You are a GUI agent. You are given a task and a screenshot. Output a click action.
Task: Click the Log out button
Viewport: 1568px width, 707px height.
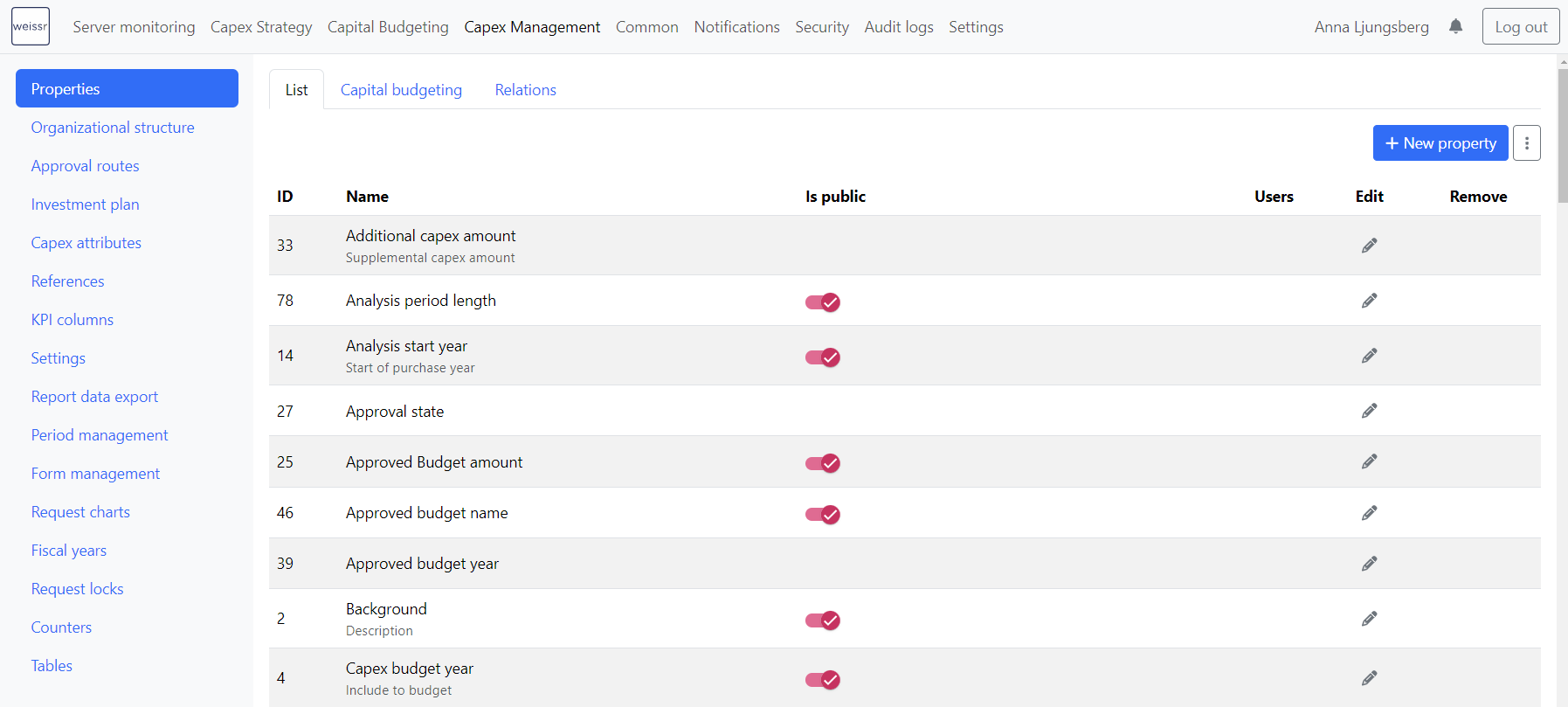(1521, 26)
